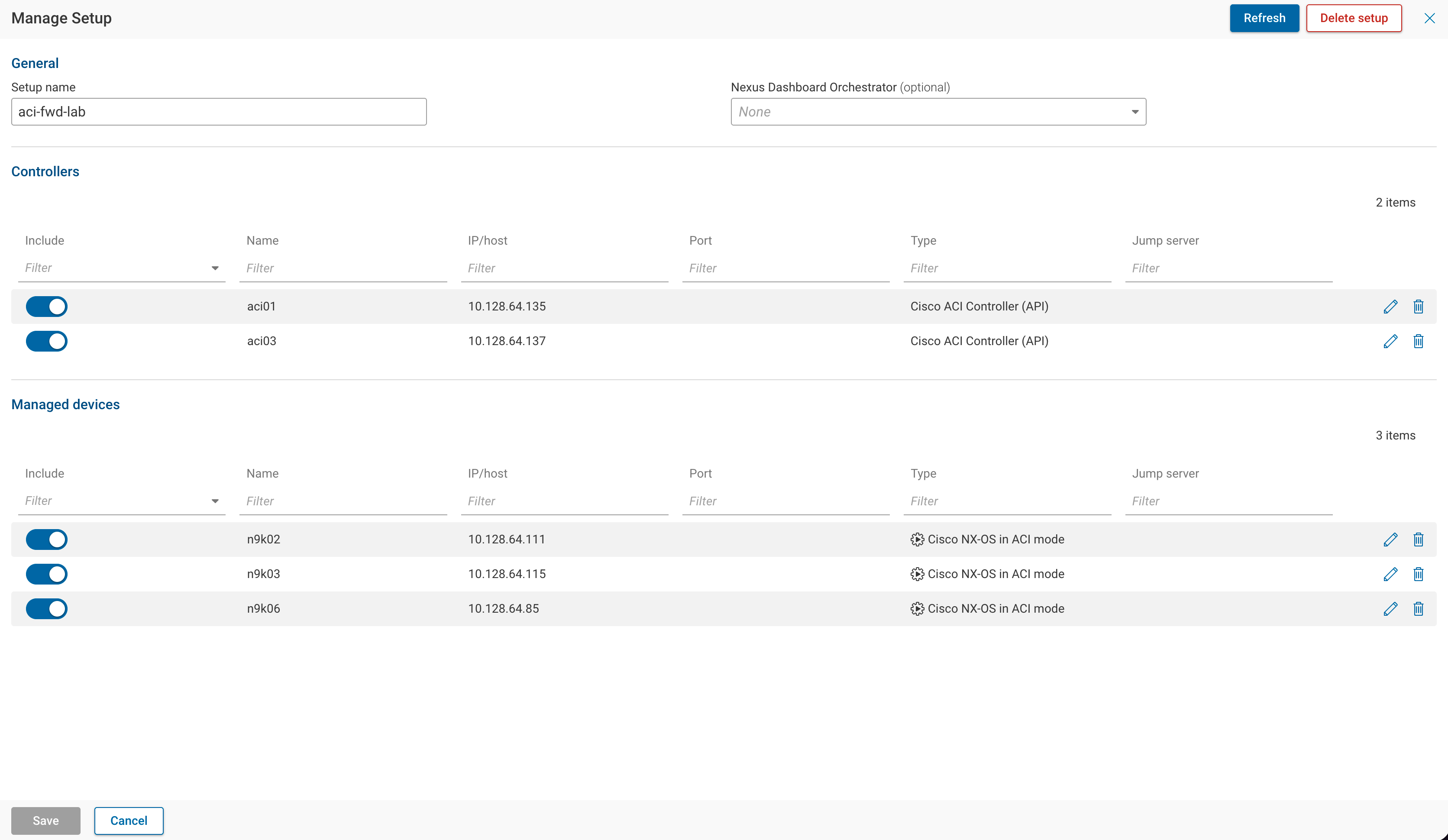
Task: Click Managed devices Jump server filter field
Action: point(1229,501)
